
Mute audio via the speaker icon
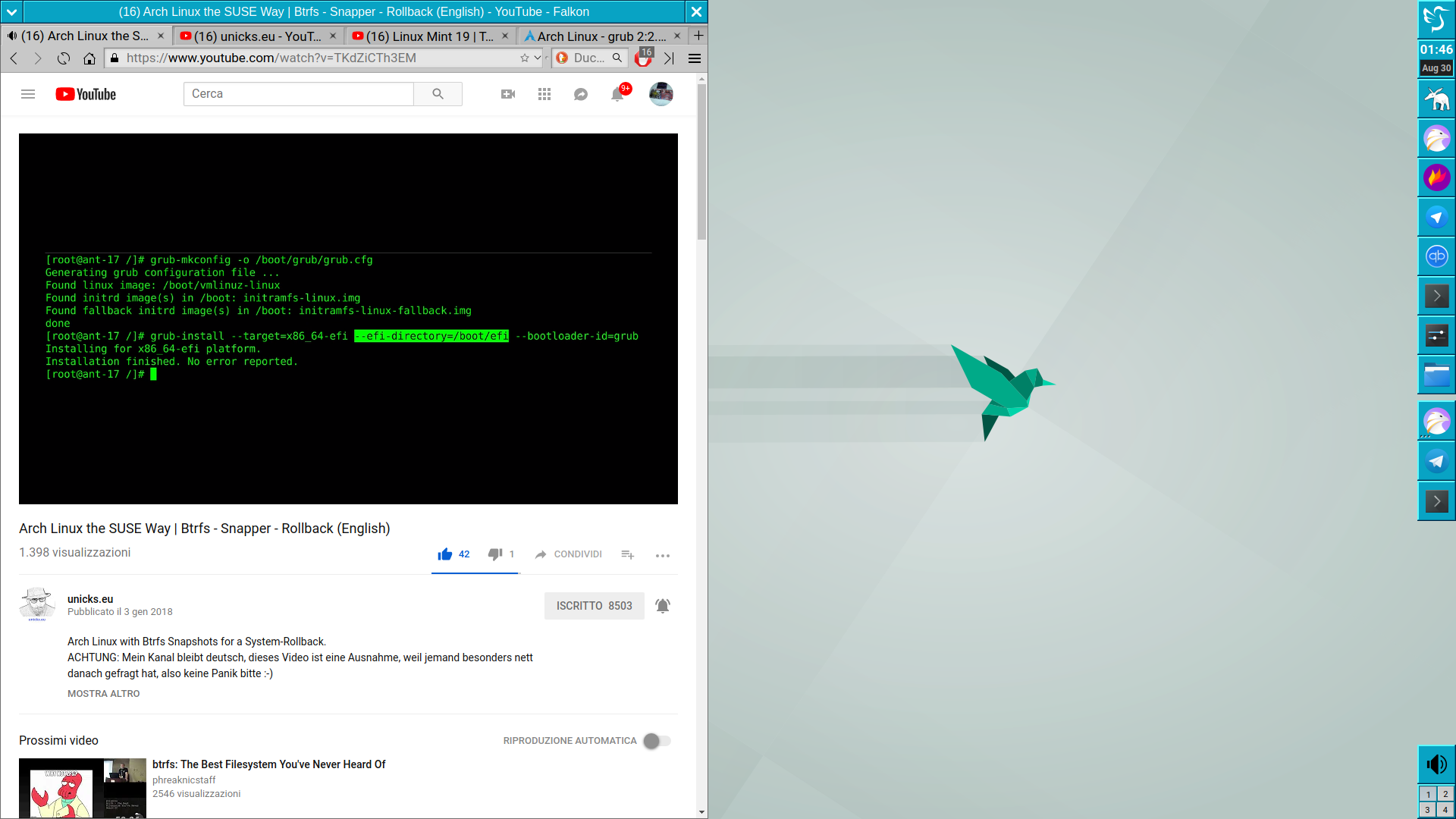point(1436,764)
